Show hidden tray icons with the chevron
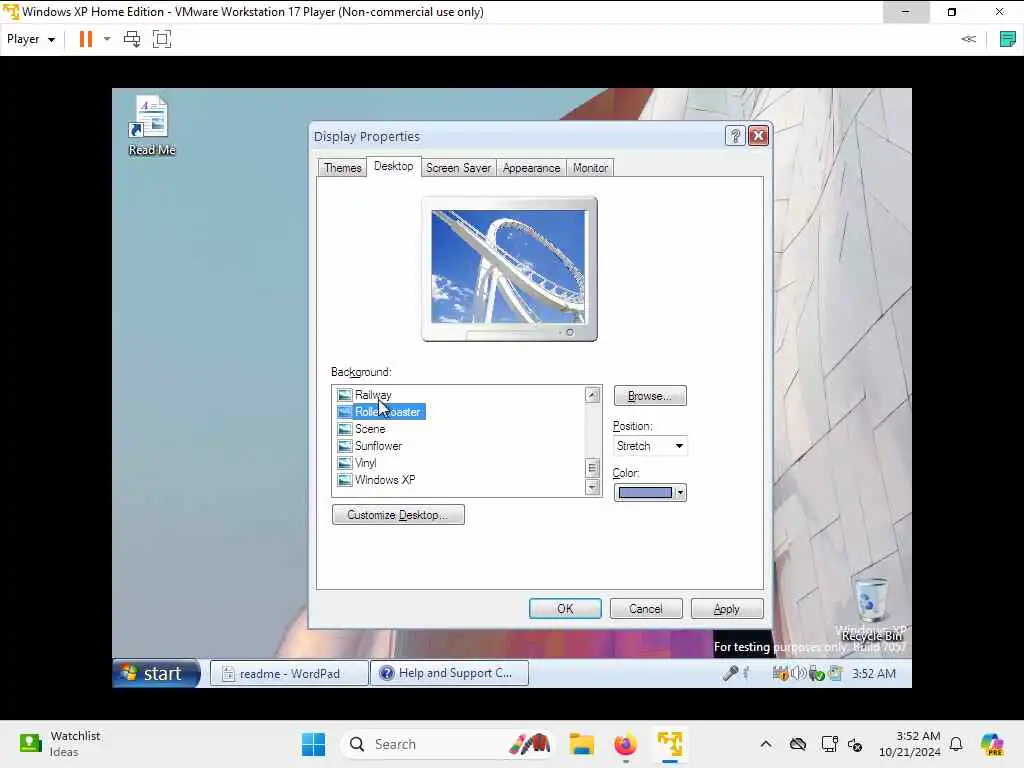The width and height of the screenshot is (1024, 768). point(766,744)
